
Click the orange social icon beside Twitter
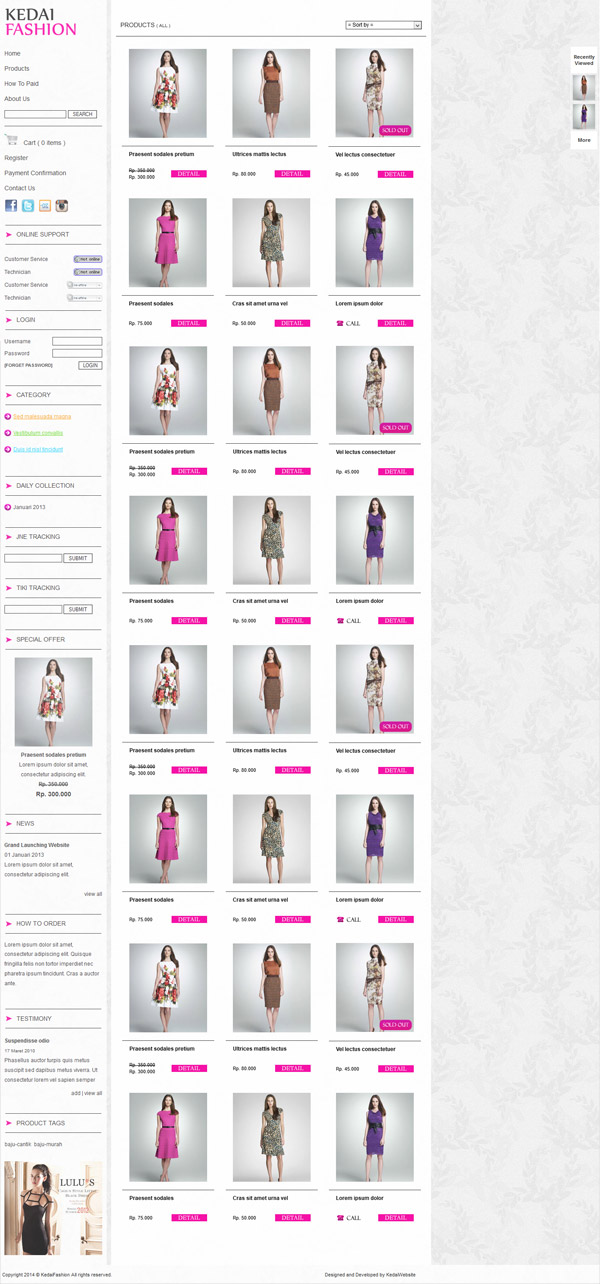(45, 206)
